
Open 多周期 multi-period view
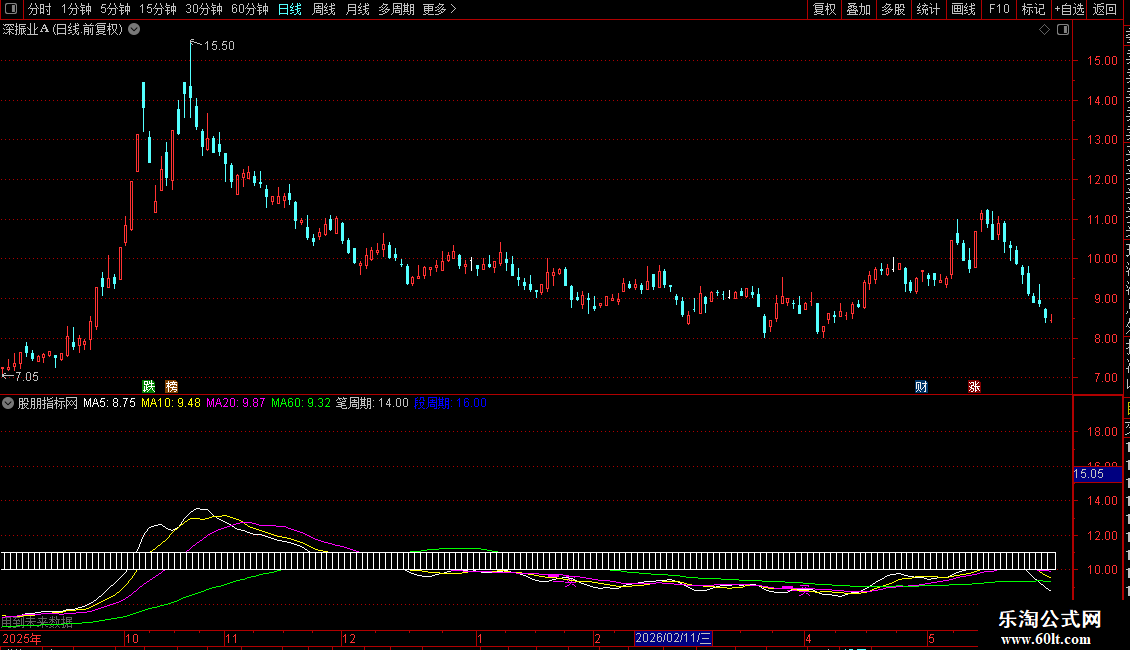click(396, 9)
